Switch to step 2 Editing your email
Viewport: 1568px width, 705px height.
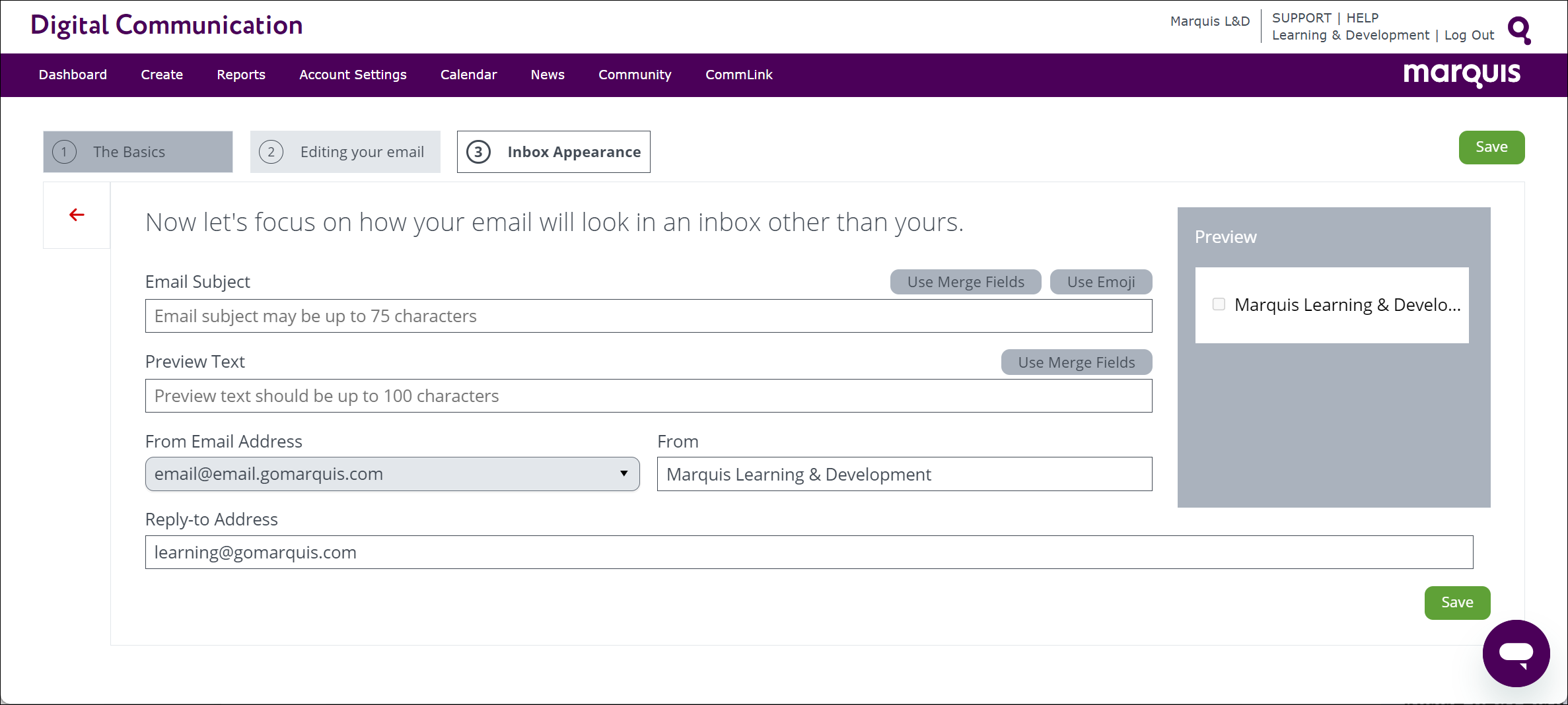345,152
